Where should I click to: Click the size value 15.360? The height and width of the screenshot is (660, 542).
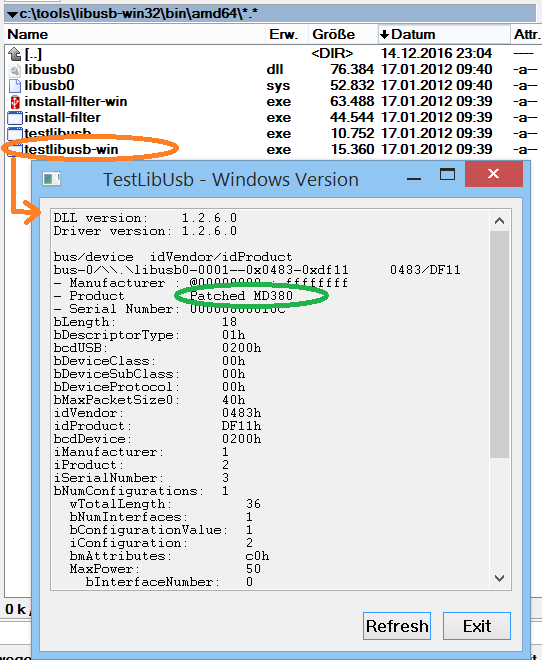click(352, 149)
